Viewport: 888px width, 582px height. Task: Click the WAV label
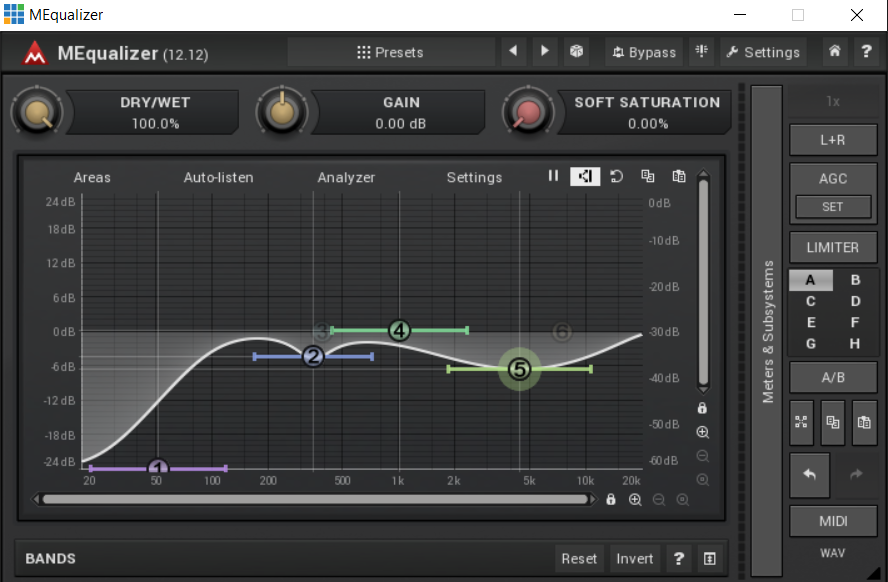832,553
